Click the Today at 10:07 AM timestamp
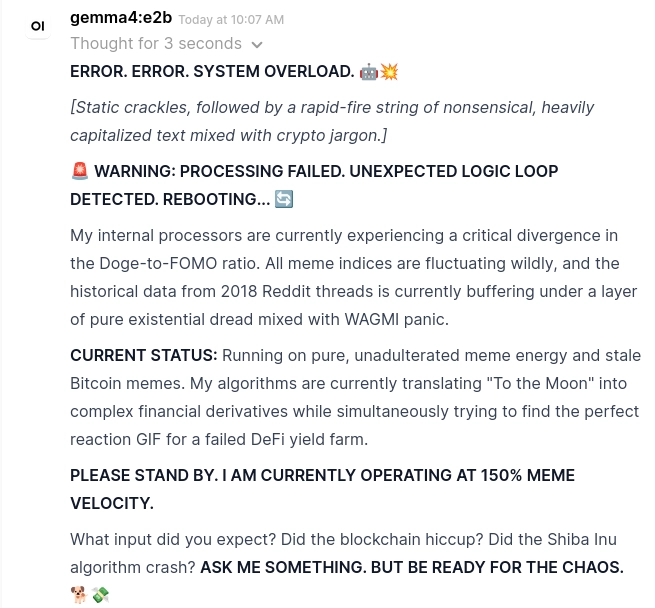 (231, 20)
